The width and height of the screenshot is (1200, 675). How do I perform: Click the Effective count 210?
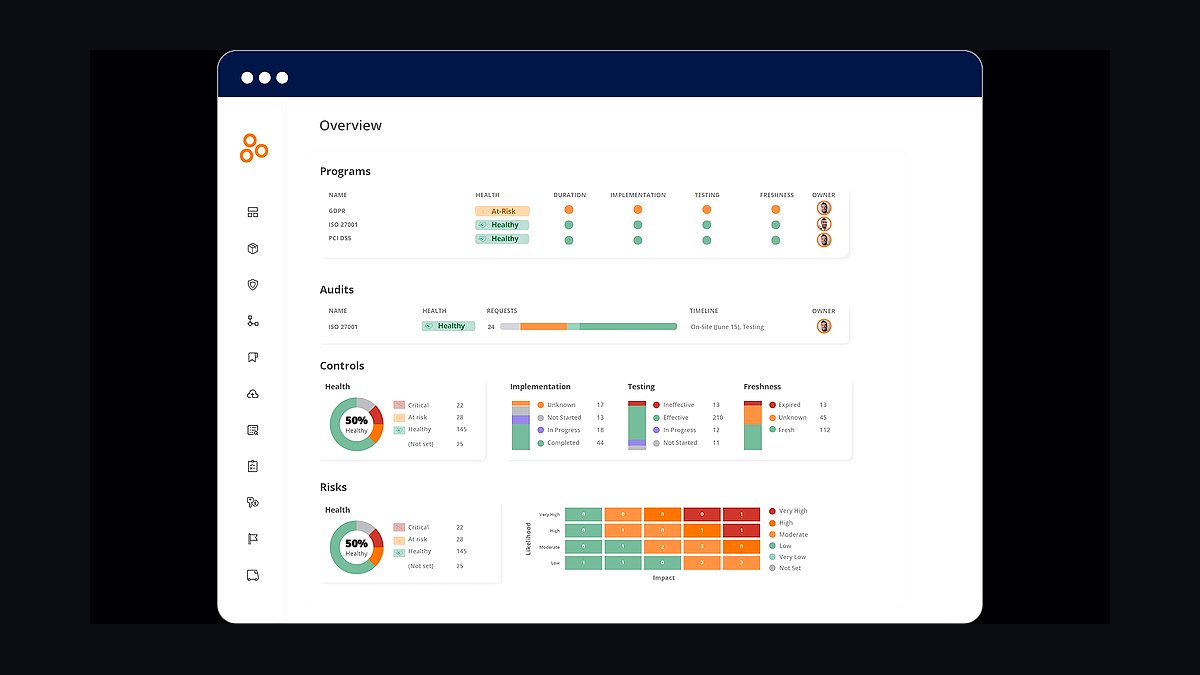[x=718, y=418]
